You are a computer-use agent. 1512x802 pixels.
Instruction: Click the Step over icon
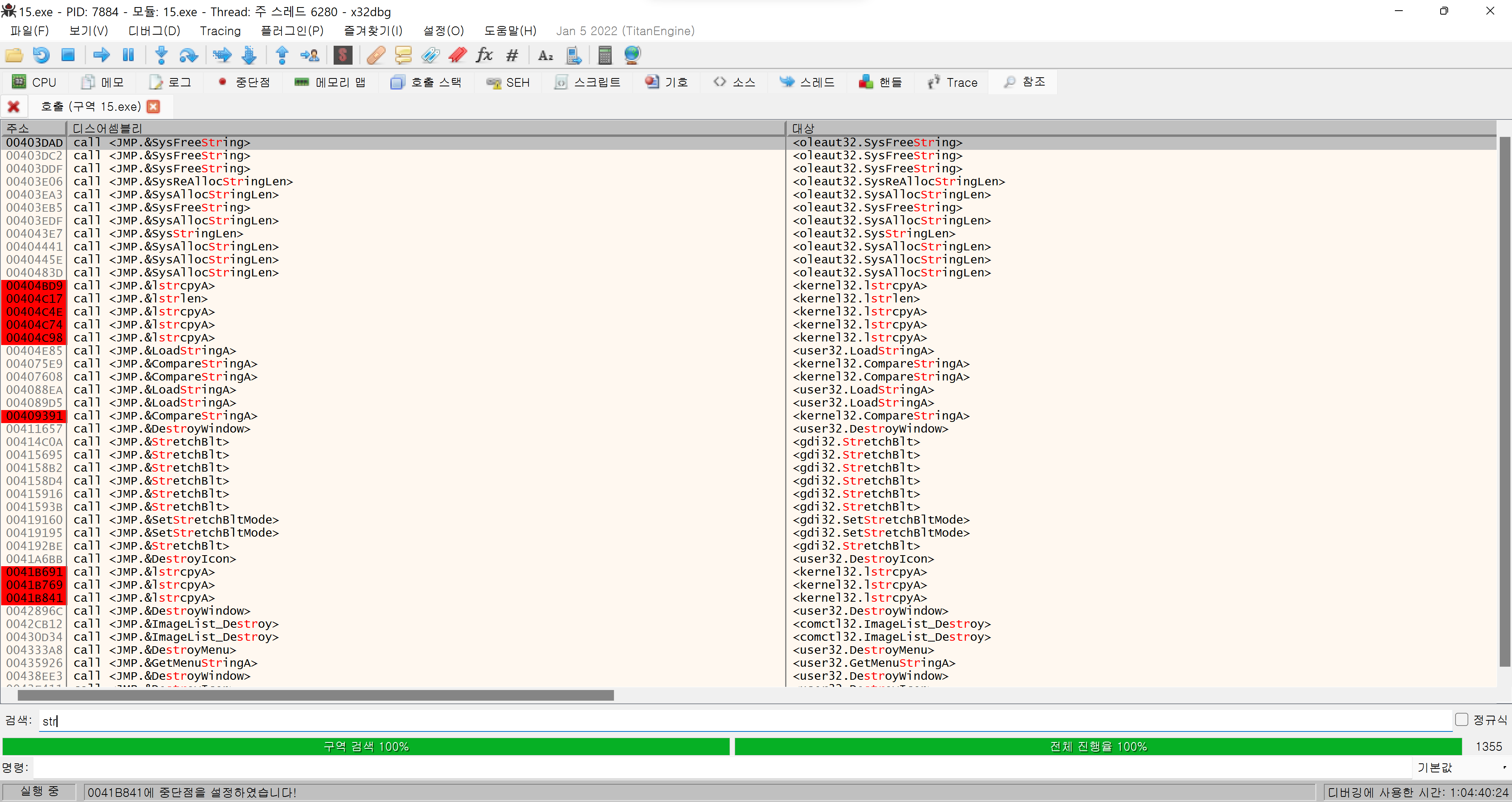point(189,55)
